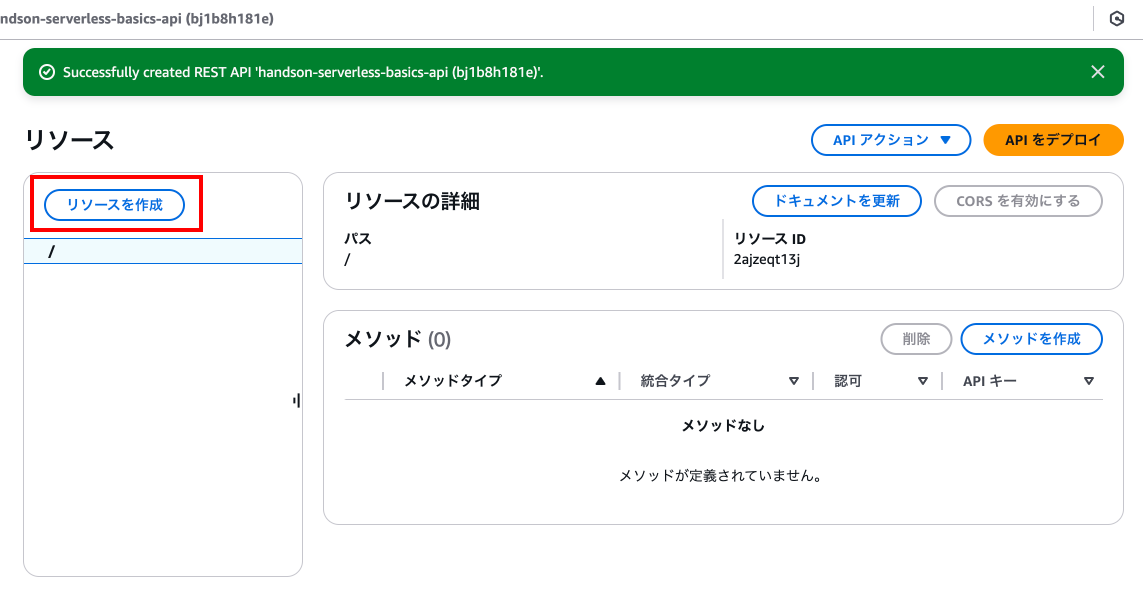This screenshot has height=594, width=1143.
Task: Click the 削除 button in methods panel
Action: (916, 339)
